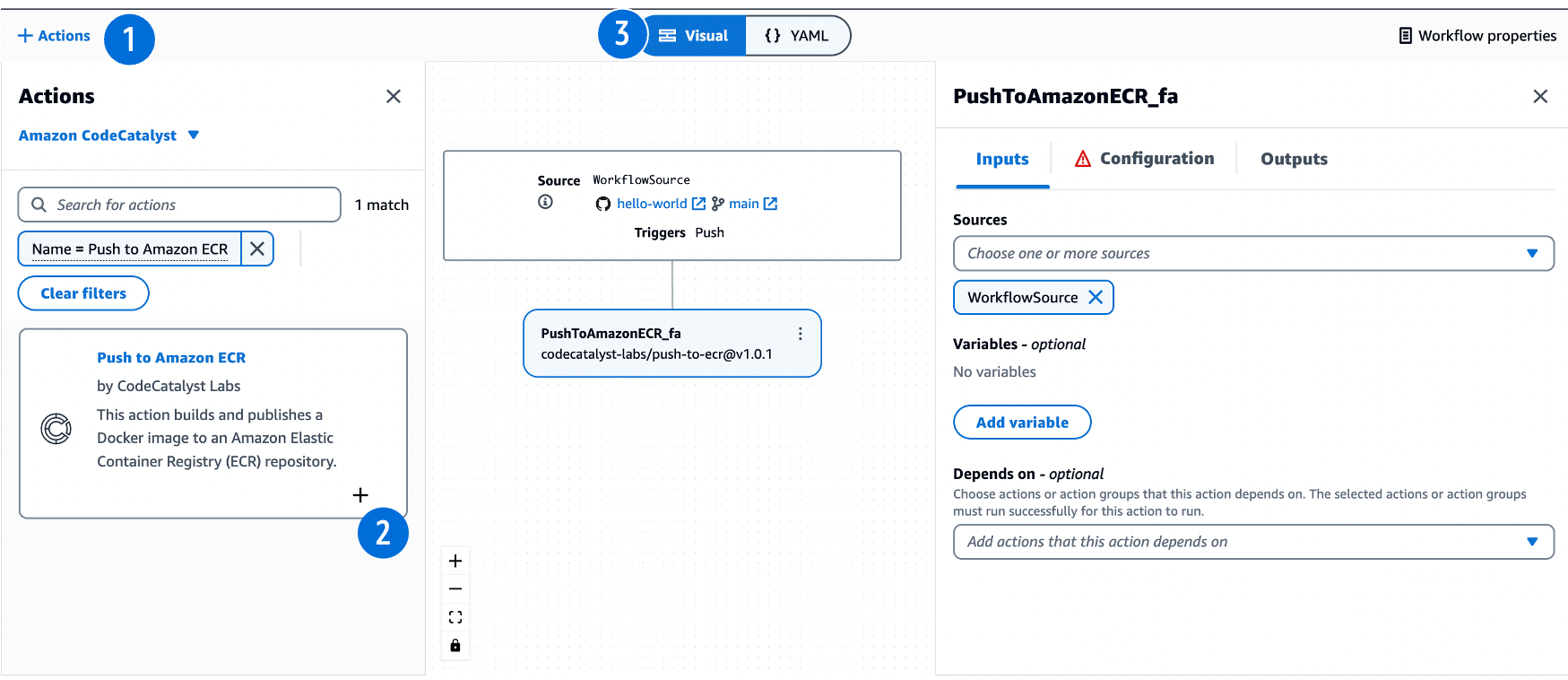Click the Add variable button

(1021, 422)
